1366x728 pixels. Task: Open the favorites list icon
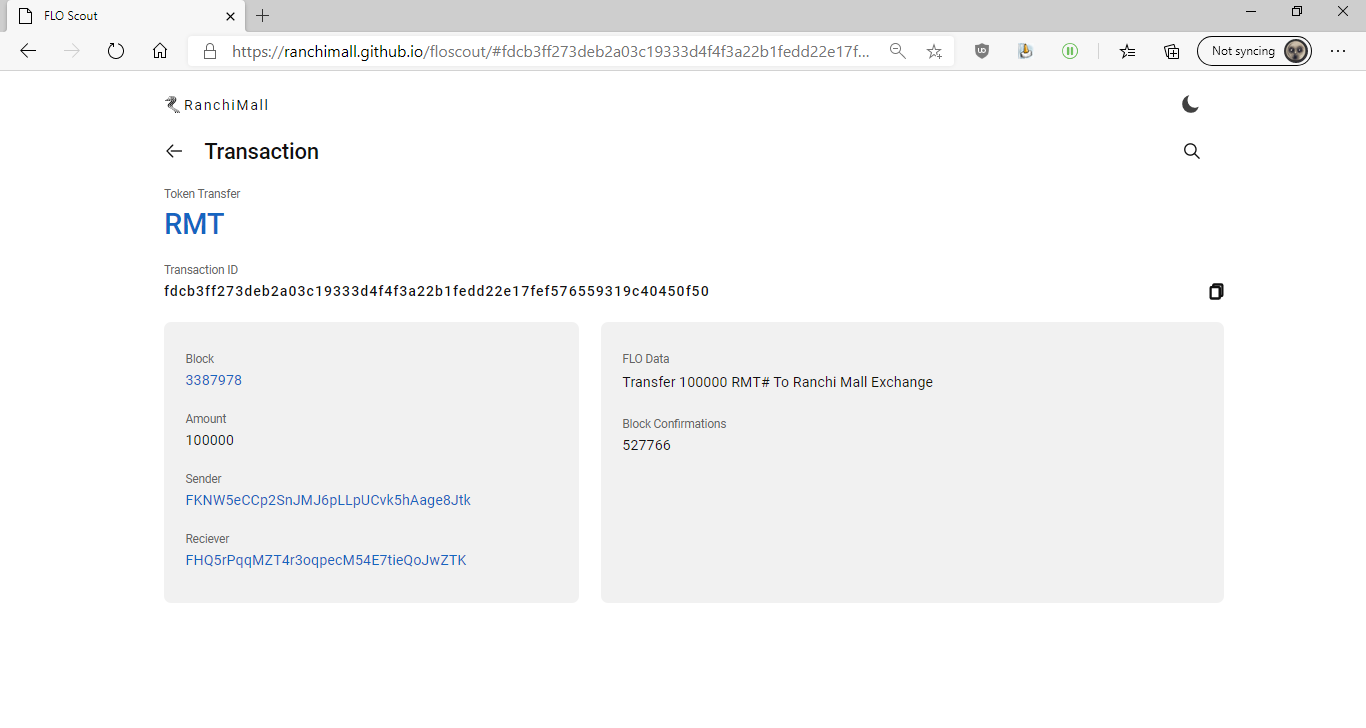coord(1127,51)
